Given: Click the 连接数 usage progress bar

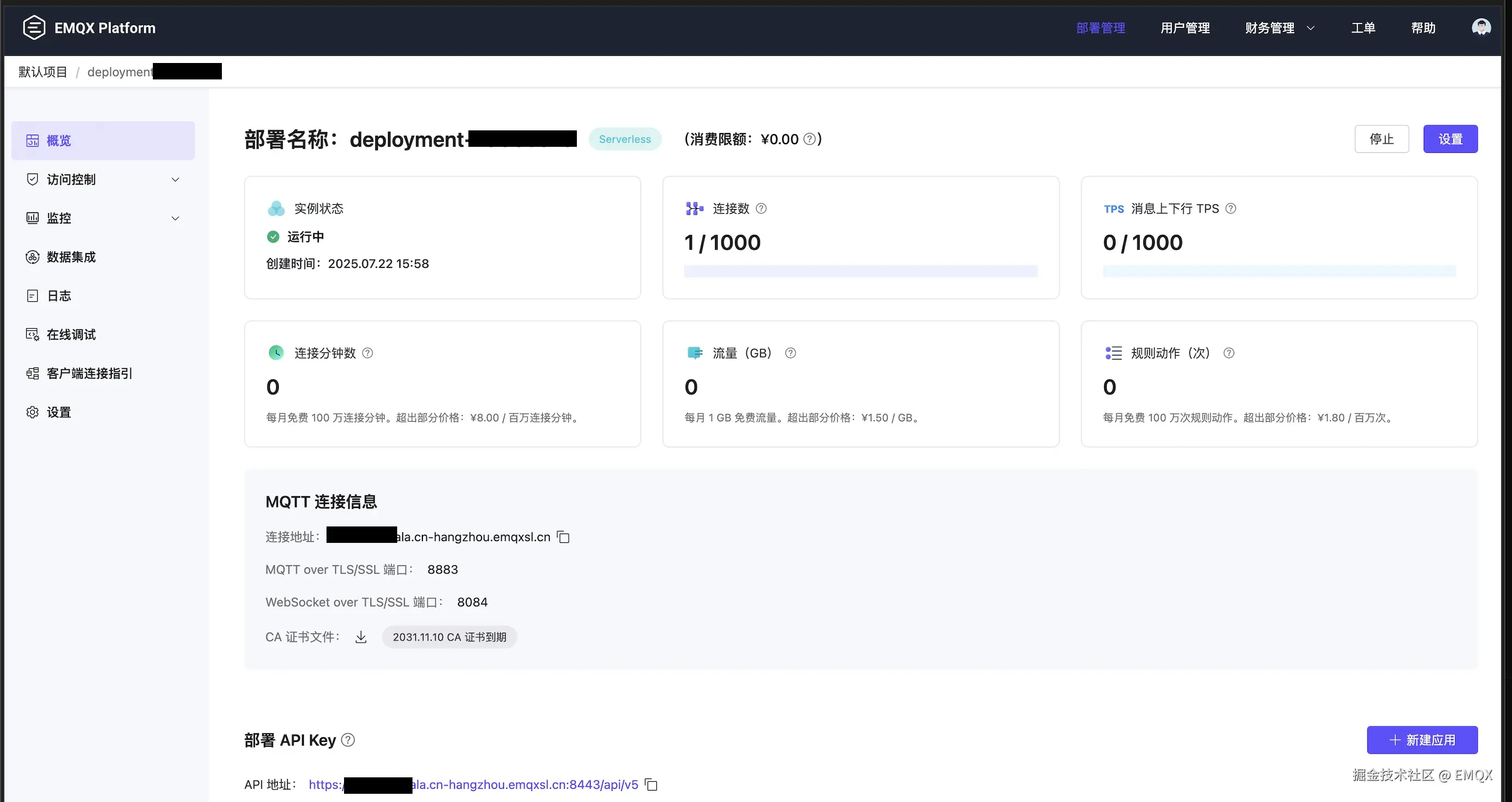Looking at the screenshot, I should click(x=861, y=271).
